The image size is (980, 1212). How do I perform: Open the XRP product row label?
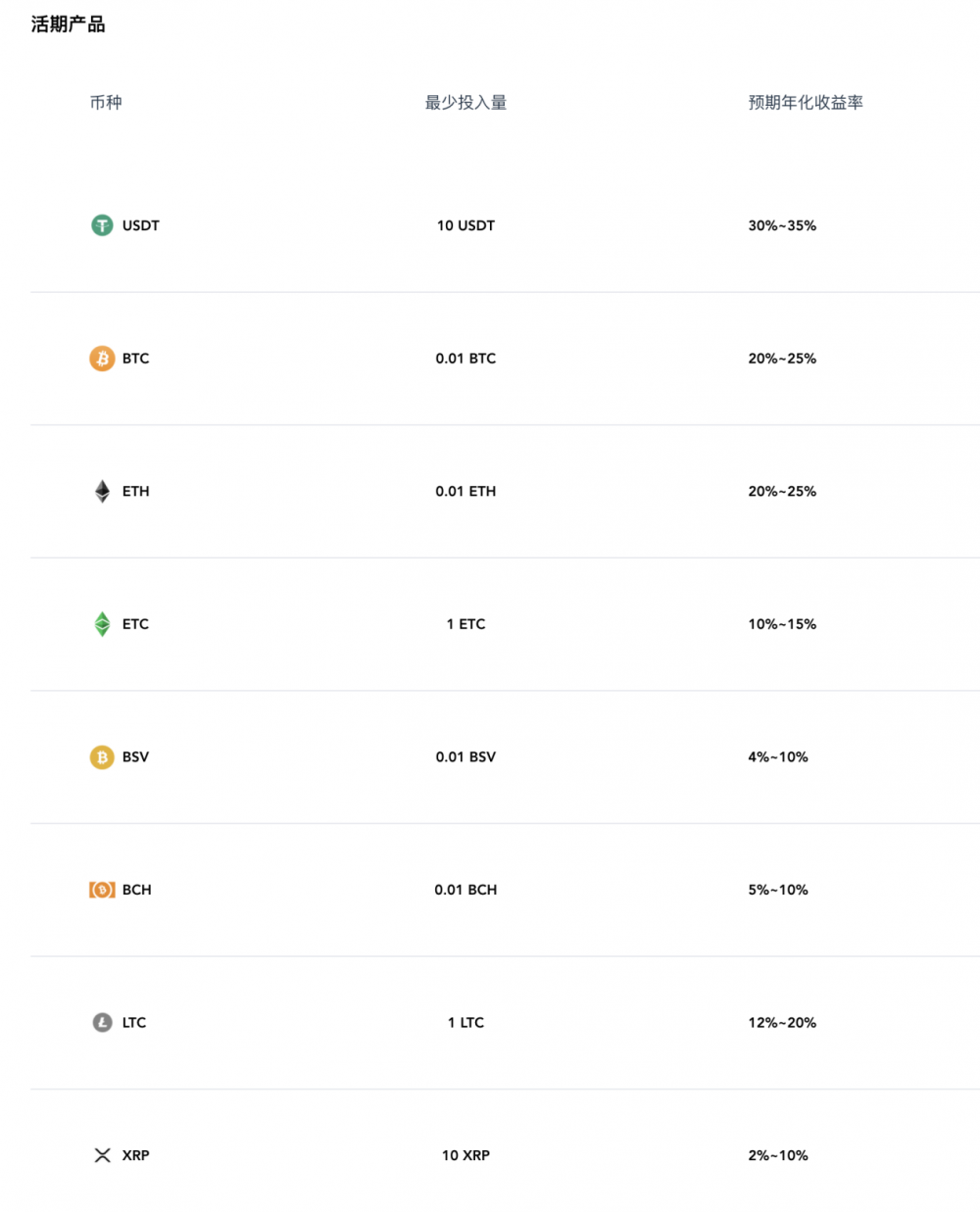(135, 1155)
